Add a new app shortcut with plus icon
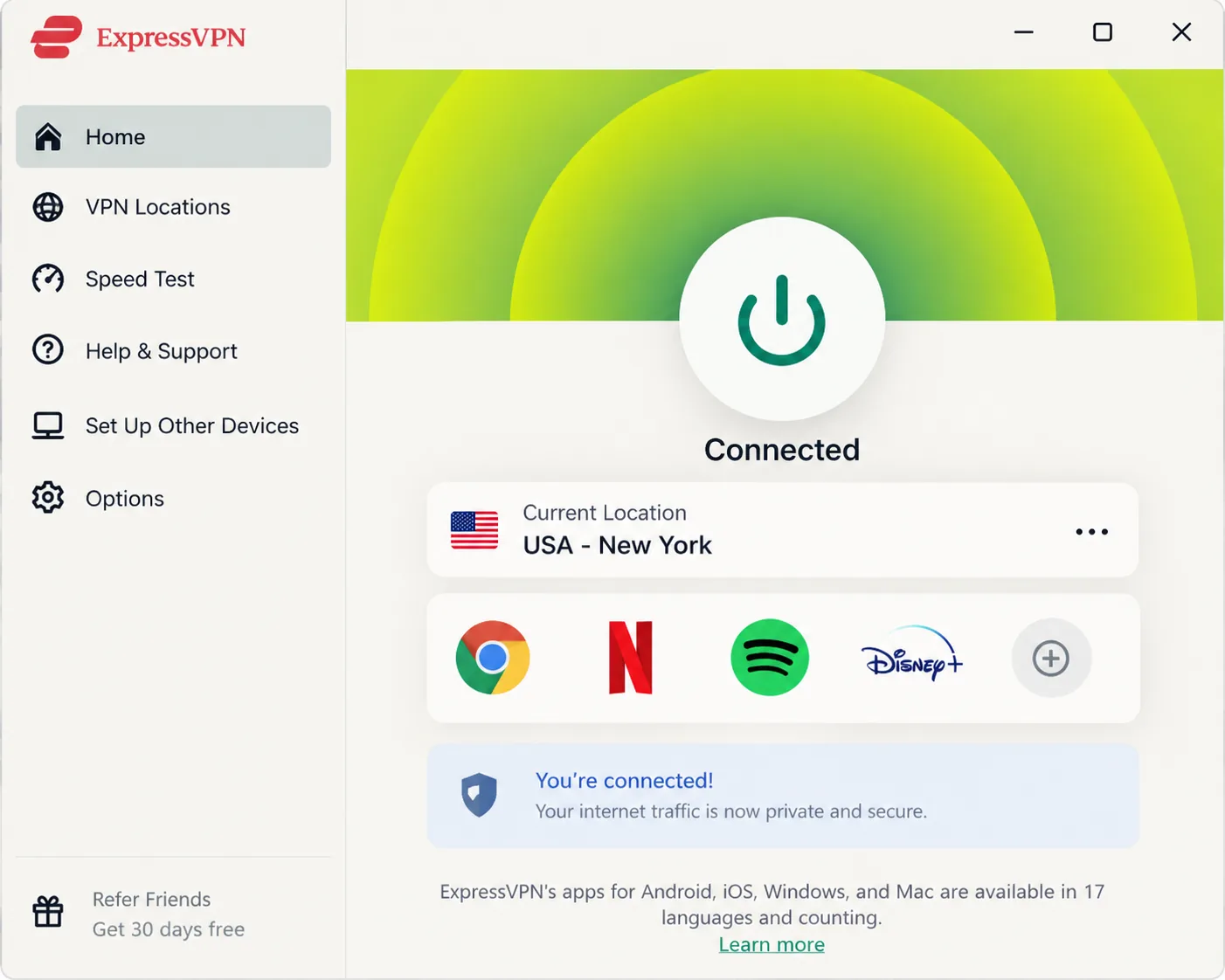This screenshot has width=1225, height=980. point(1051,658)
